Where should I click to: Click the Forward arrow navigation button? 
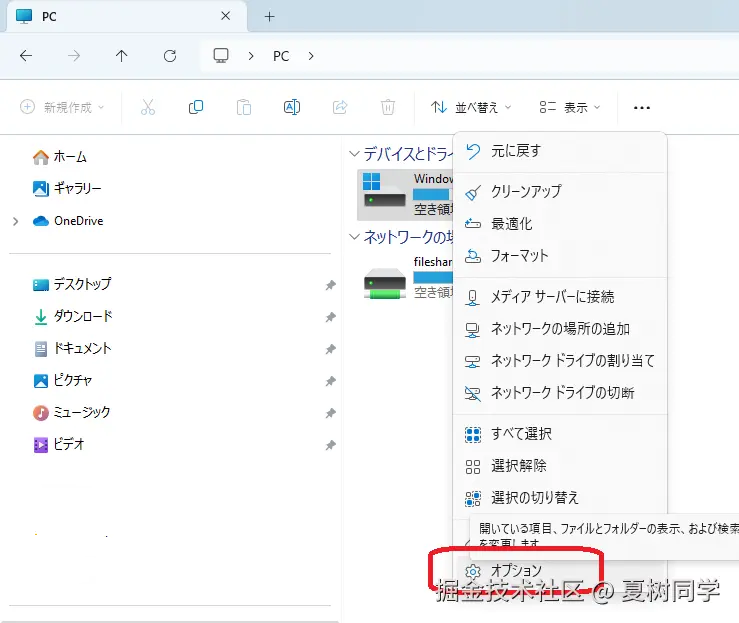(74, 56)
